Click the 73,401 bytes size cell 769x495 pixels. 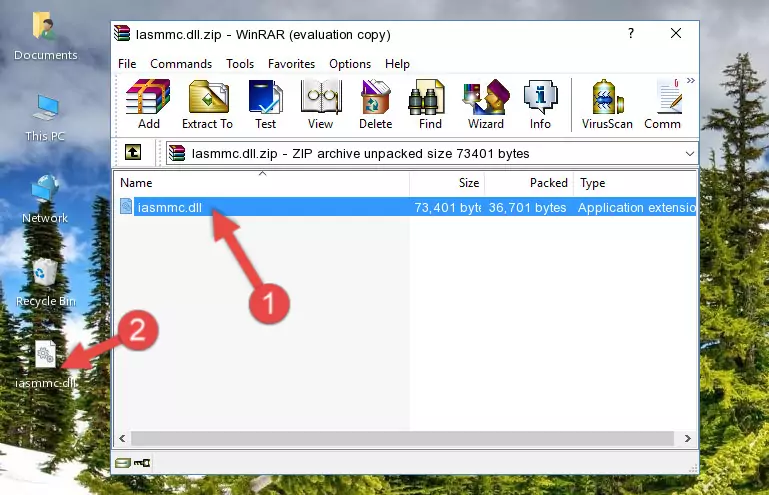point(448,208)
